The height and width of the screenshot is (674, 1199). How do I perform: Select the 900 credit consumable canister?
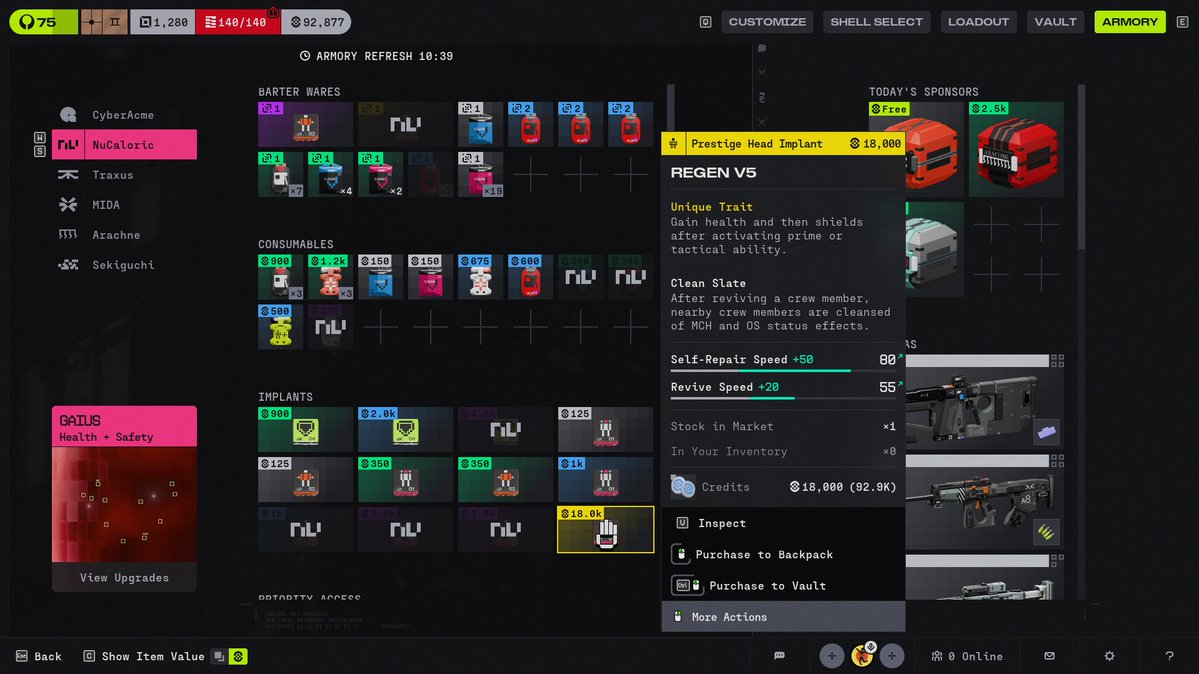(281, 277)
